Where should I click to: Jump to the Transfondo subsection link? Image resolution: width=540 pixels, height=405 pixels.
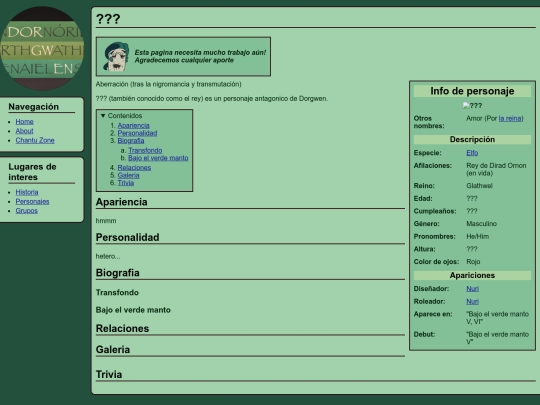[145, 150]
